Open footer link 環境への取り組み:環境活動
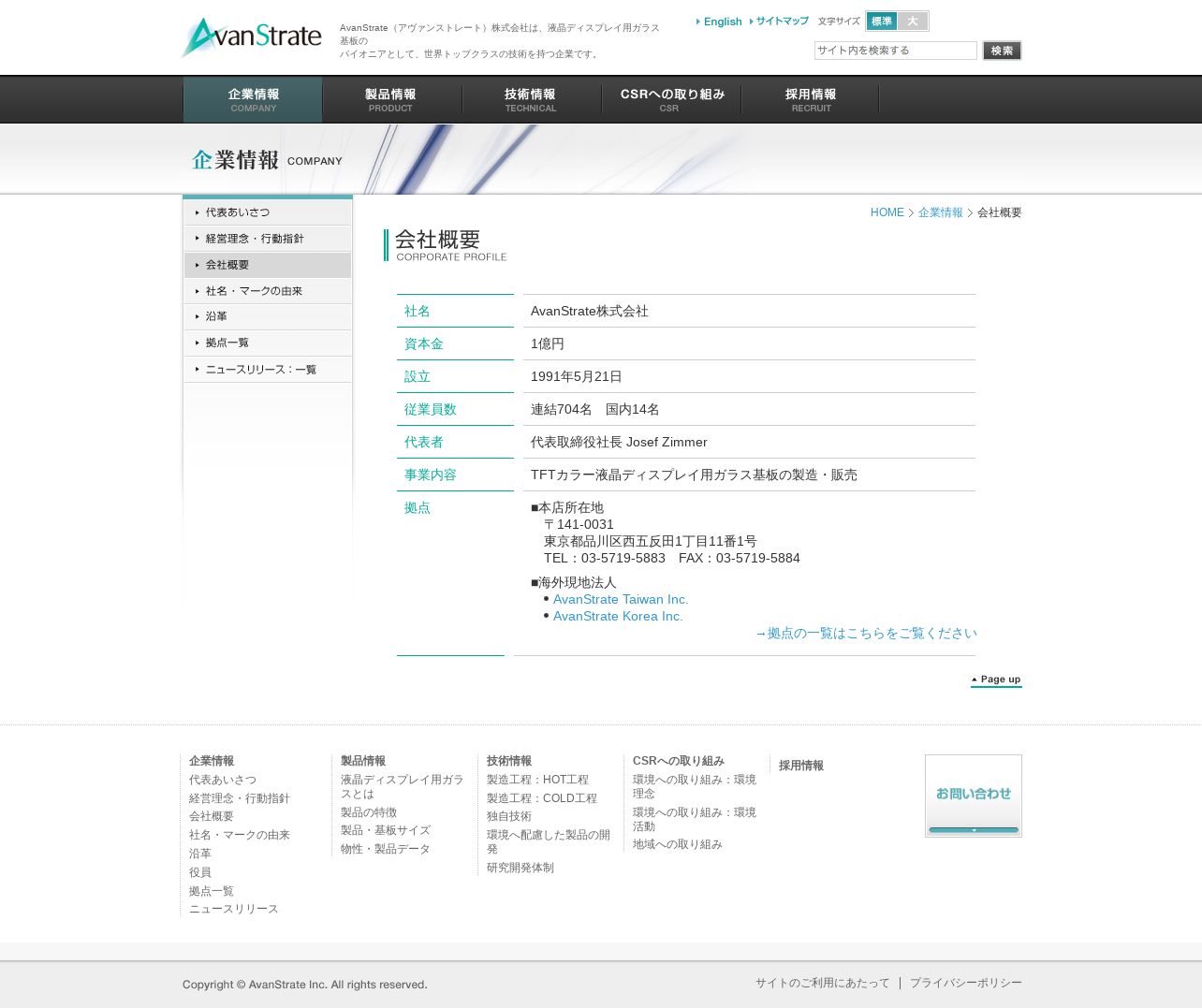 [695, 819]
